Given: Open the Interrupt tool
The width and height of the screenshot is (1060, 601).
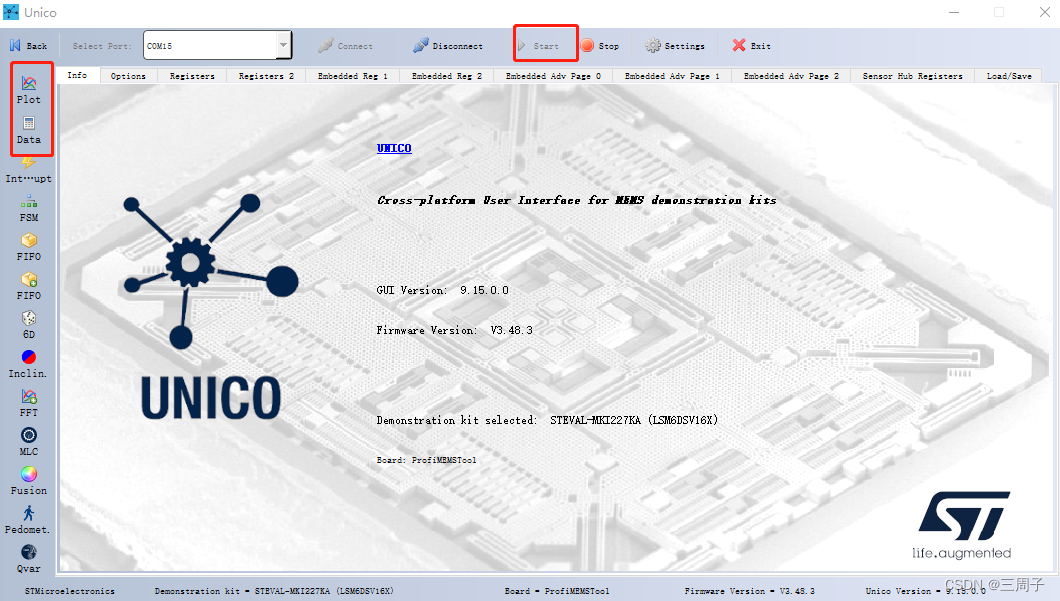Looking at the screenshot, I should tap(28, 169).
